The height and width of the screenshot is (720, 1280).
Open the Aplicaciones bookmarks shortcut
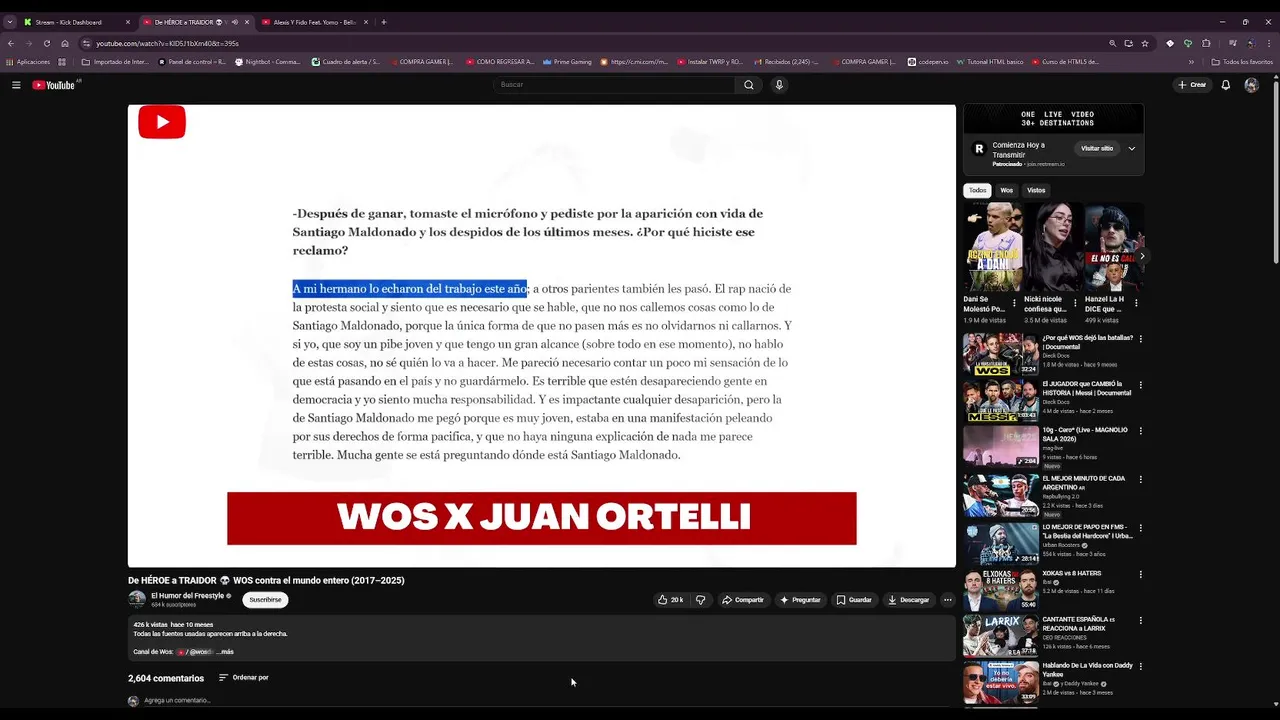[x=28, y=62]
